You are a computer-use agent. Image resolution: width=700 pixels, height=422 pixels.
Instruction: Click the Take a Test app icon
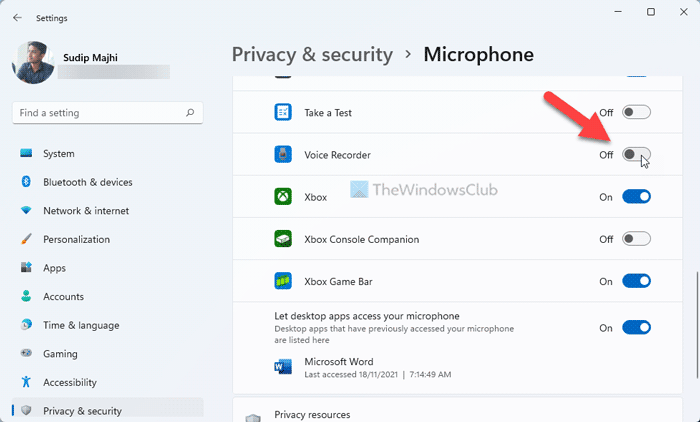[283, 113]
